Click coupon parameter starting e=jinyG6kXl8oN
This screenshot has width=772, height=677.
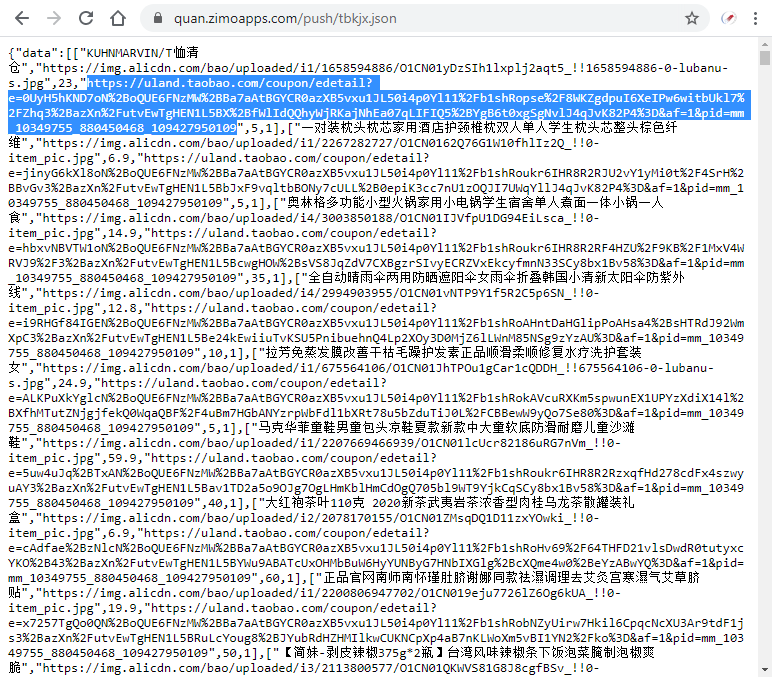point(376,188)
